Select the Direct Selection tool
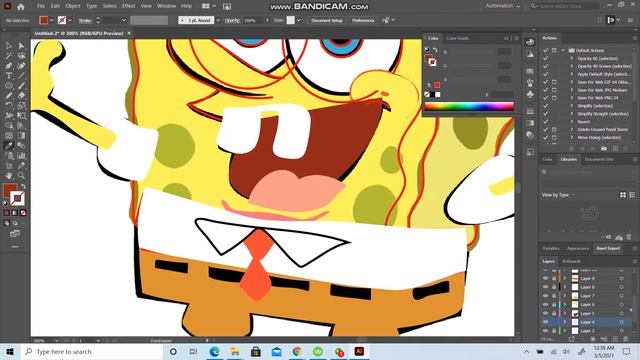 click(x=21, y=46)
